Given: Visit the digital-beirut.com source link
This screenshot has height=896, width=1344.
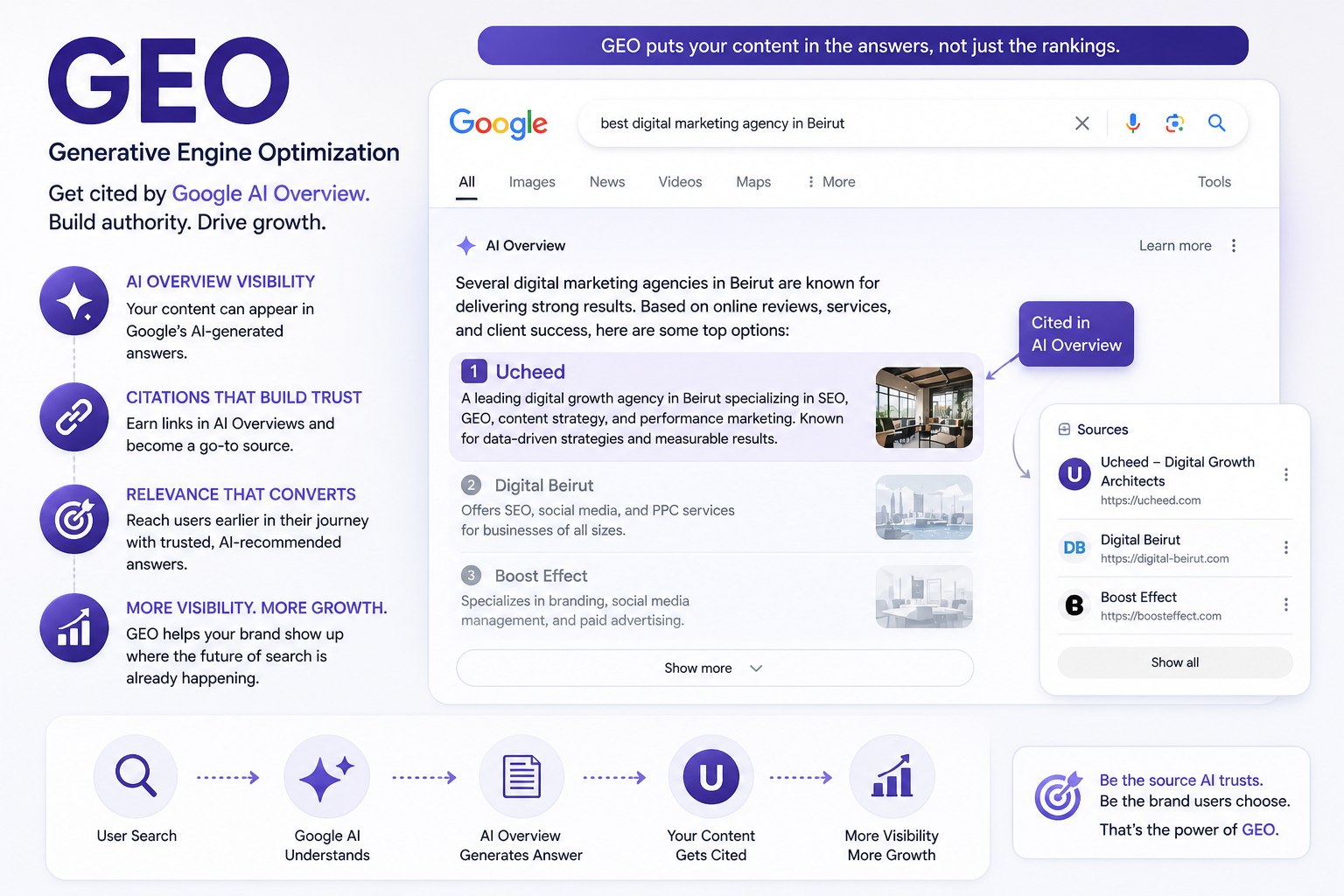Looking at the screenshot, I should point(1165,559).
